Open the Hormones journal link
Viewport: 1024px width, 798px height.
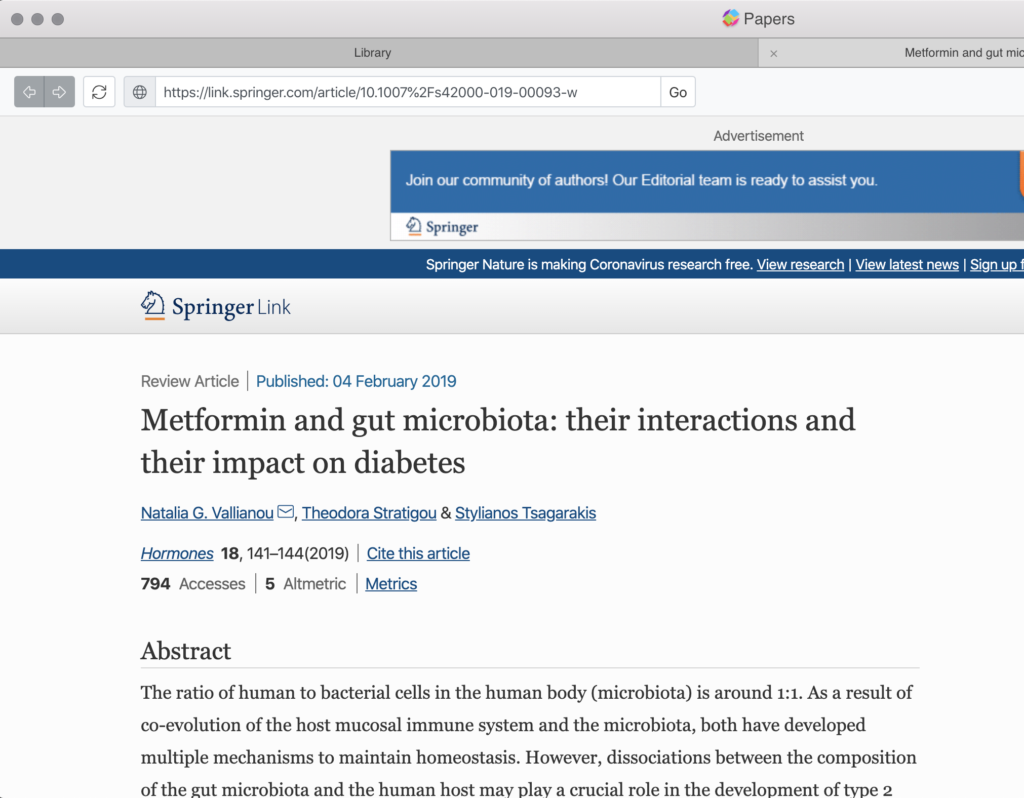pos(177,554)
